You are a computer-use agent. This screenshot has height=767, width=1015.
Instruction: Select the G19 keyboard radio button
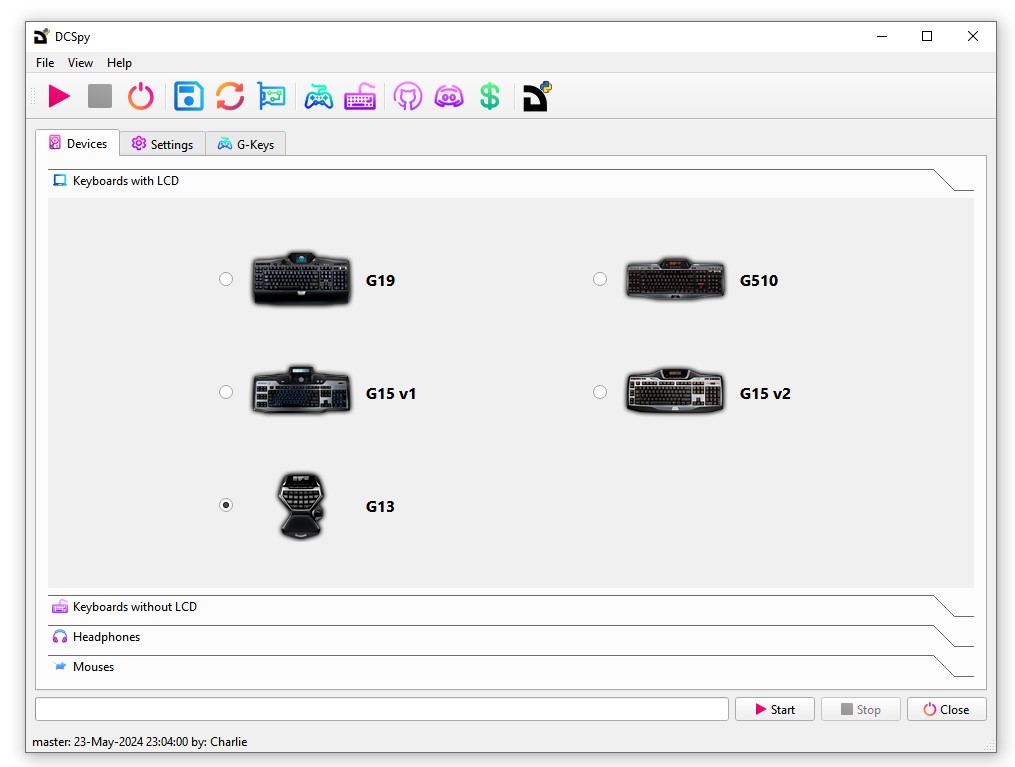[226, 279]
